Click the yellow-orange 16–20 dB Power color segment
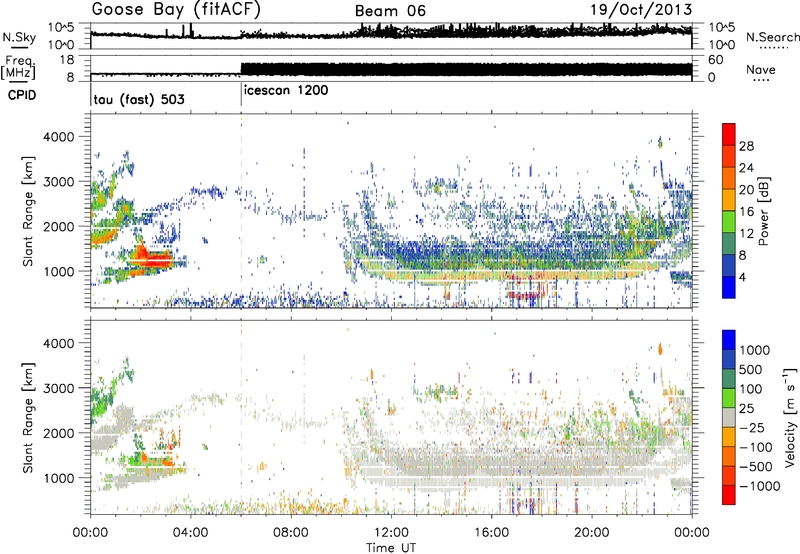 point(729,199)
